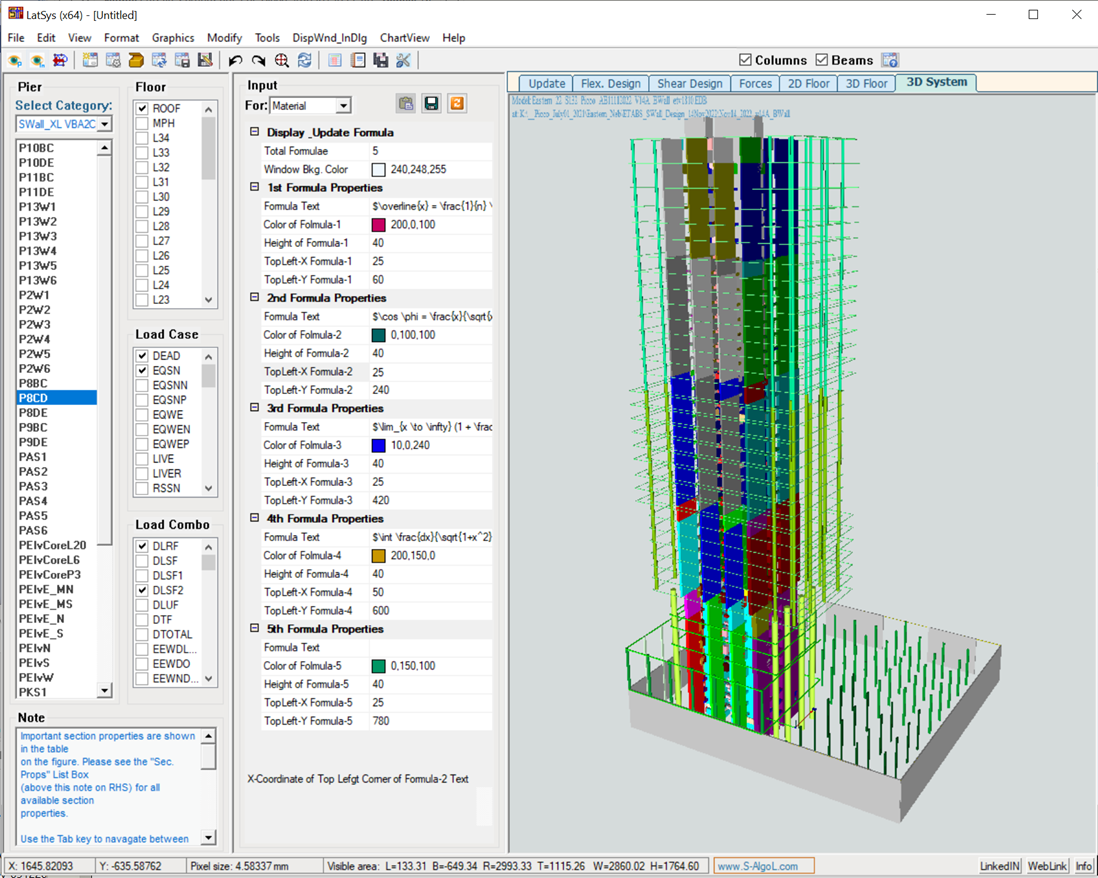
Task: Click the Undo arrow icon
Action: (x=236, y=60)
